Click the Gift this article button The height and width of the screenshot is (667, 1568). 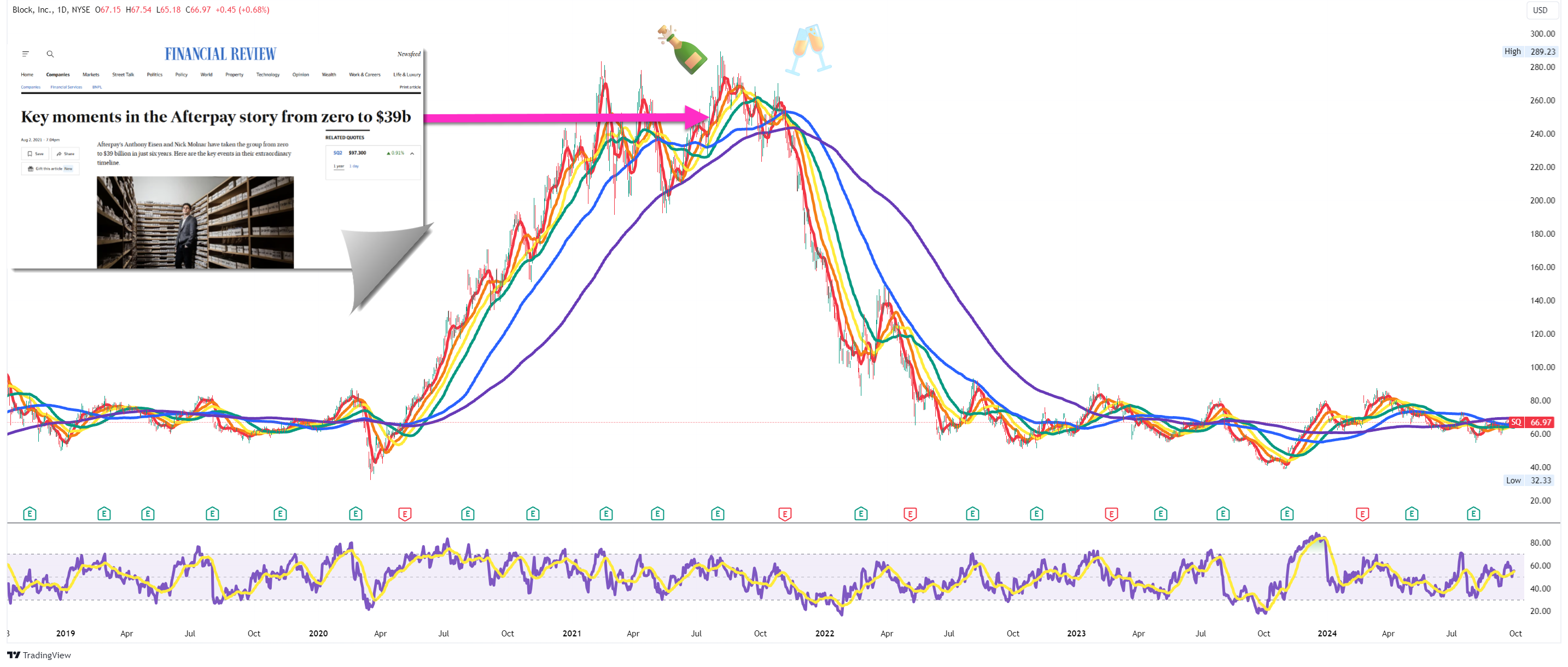(50, 168)
